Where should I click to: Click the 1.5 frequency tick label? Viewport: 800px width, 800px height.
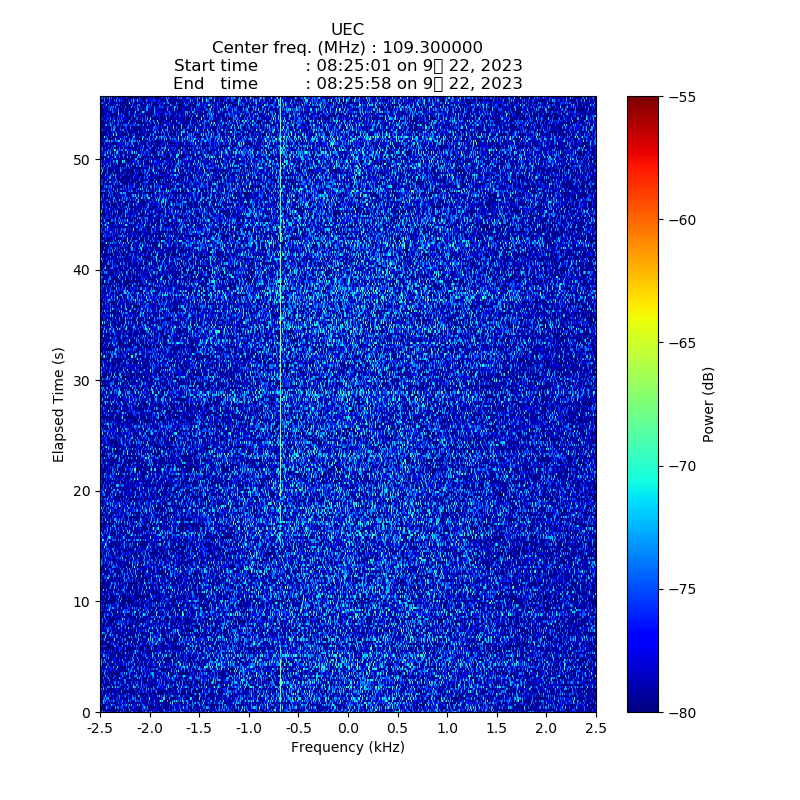click(x=496, y=728)
